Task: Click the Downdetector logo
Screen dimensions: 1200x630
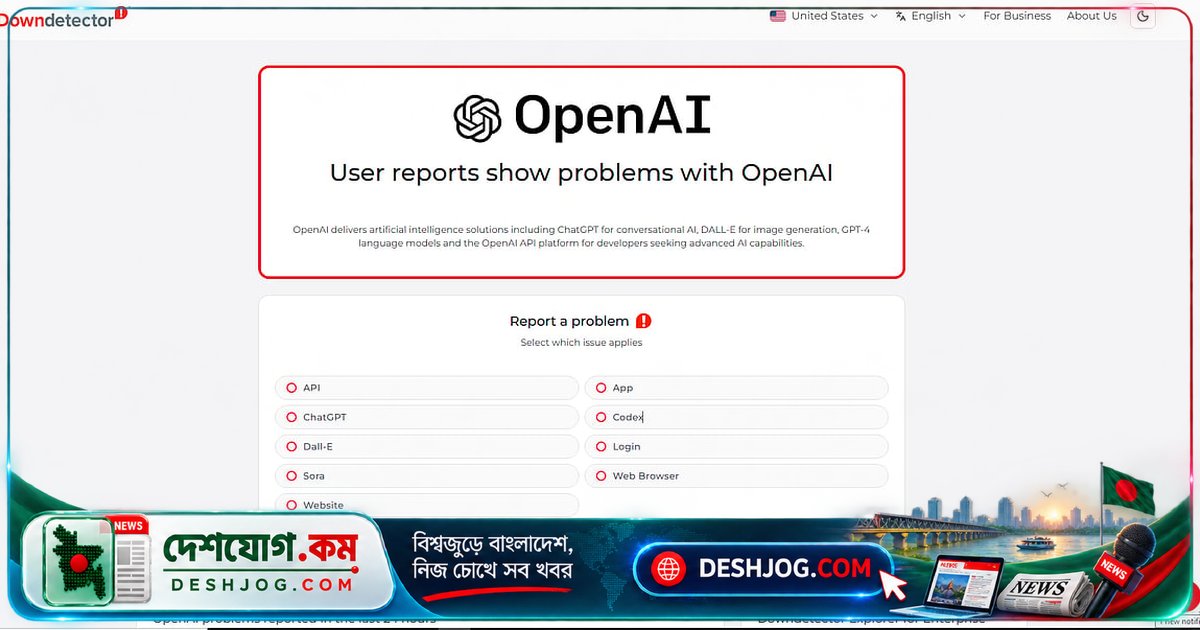Action: pos(63,17)
